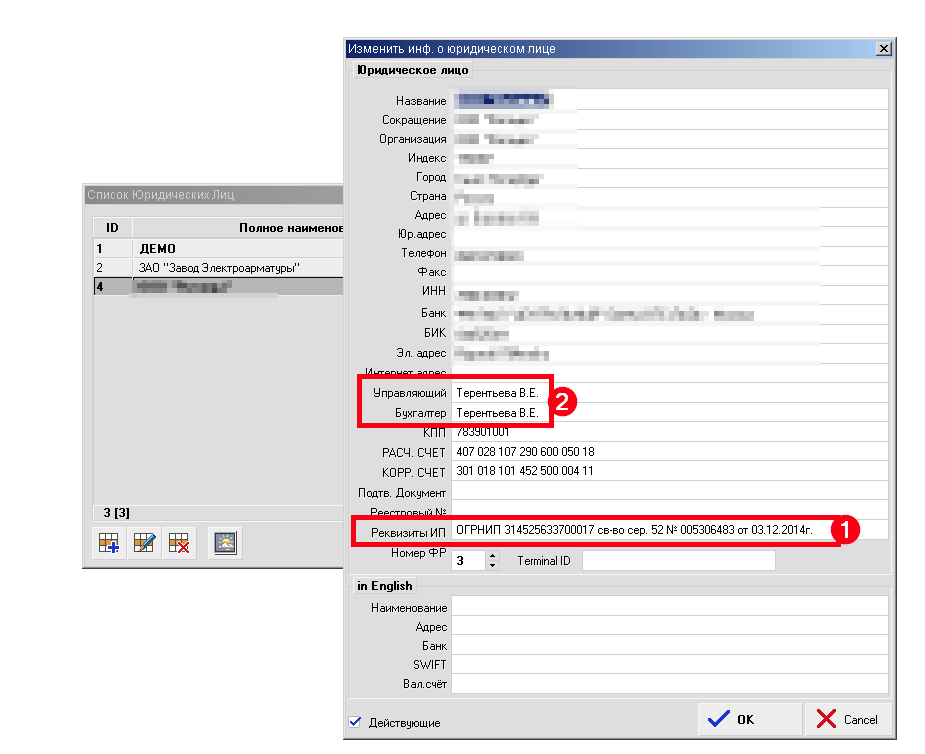Click the delete record icon
The width and height of the screenshot is (925, 754).
(179, 544)
